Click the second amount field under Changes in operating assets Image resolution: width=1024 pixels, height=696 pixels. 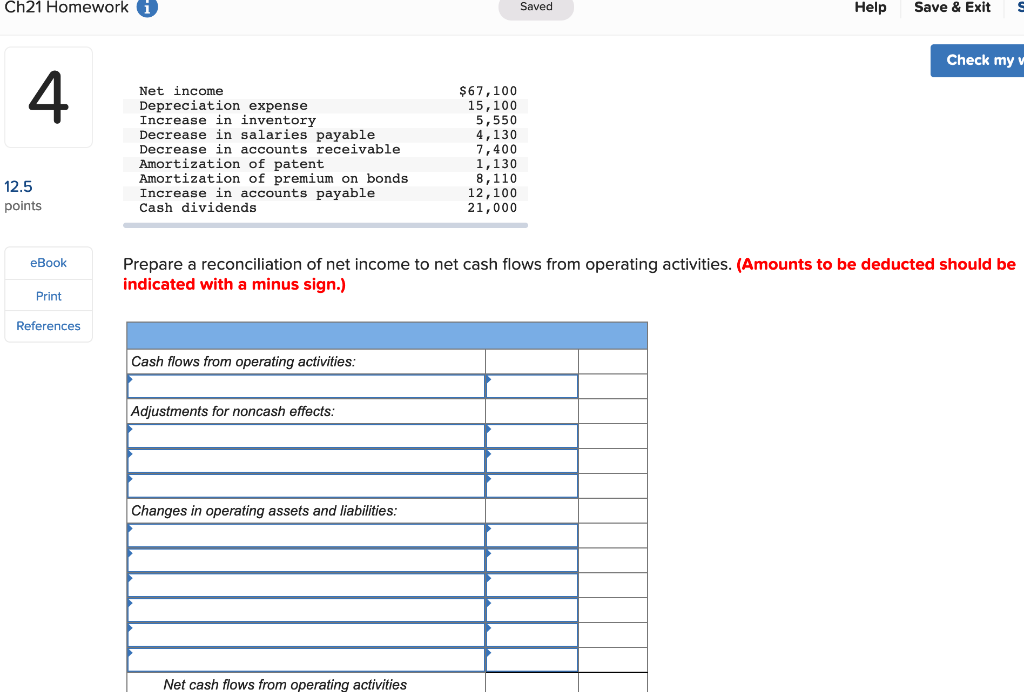point(532,560)
